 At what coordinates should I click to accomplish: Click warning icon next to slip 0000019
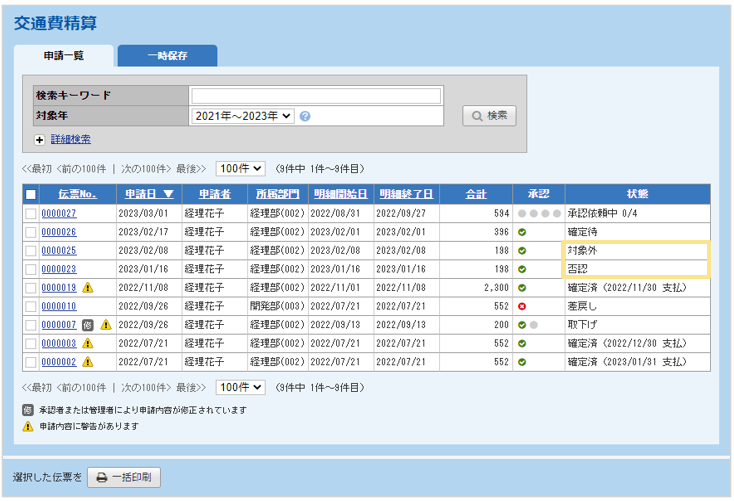(x=87, y=288)
